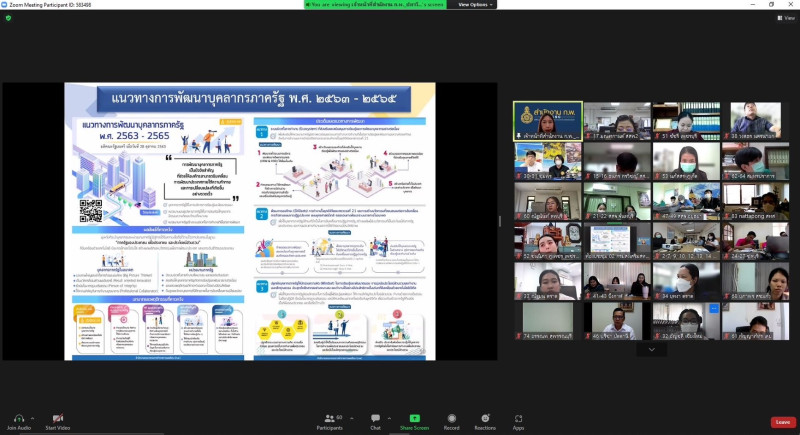
Task: Open the Participants panel
Action: click(330, 422)
